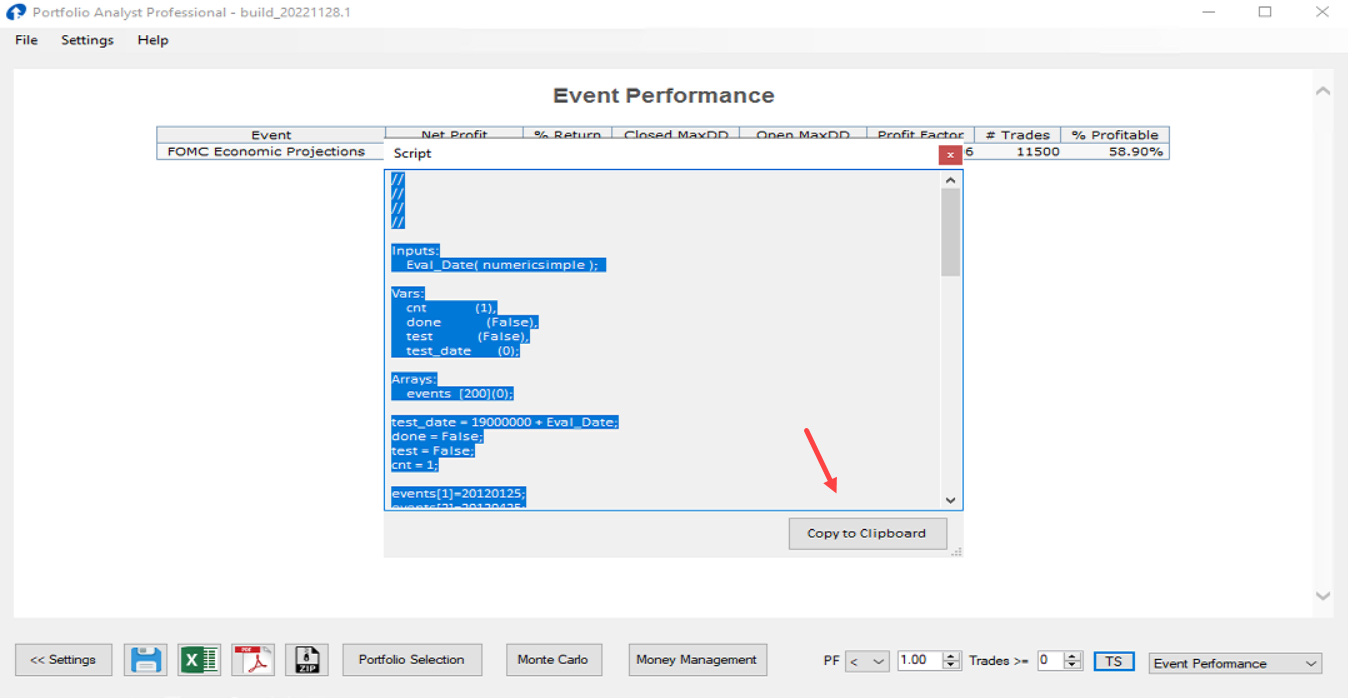Click the PF value input field

pos(918,661)
